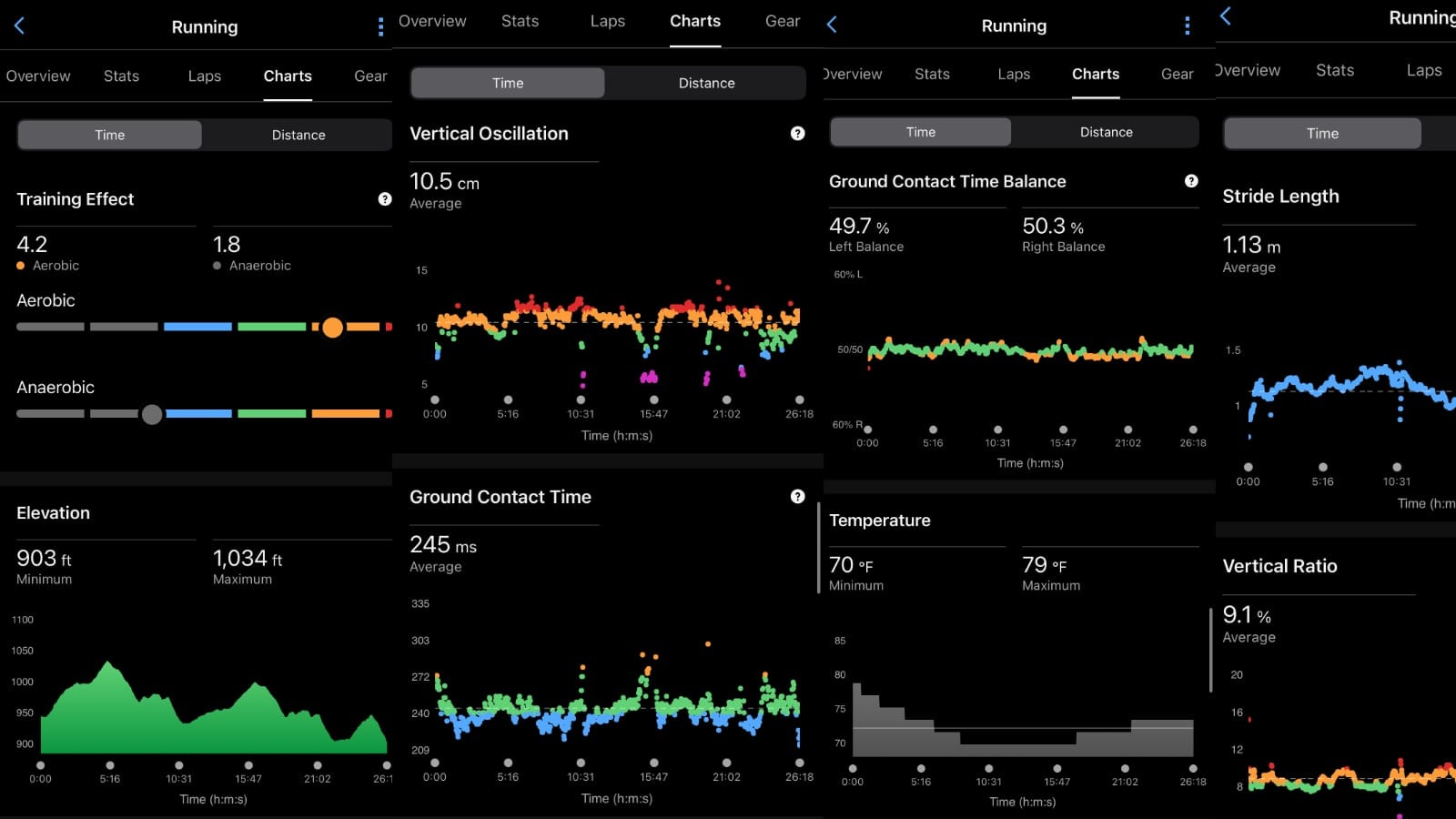Tap back arrow in rightmost Running panel
The width and height of the screenshot is (1456, 819).
point(1226,16)
